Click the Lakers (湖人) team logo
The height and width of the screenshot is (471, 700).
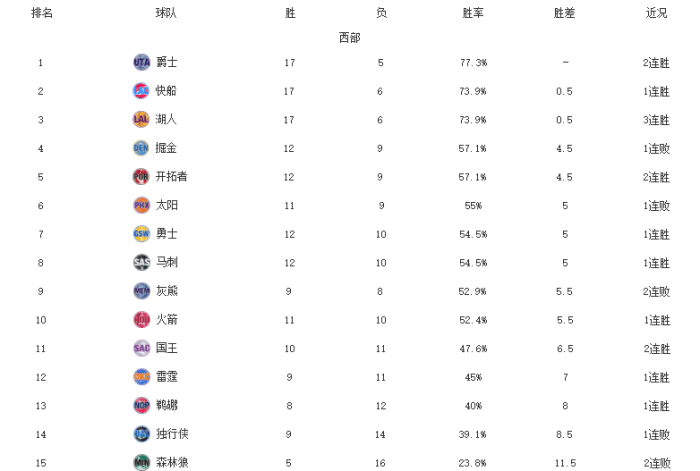pyautogui.click(x=141, y=119)
